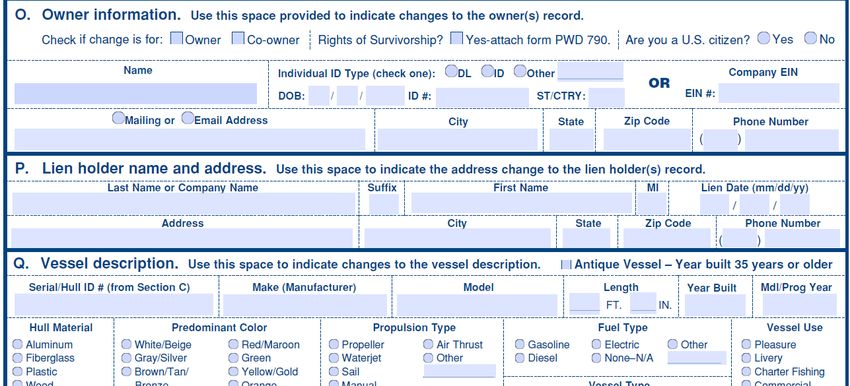Select Waterjet propulsion type

[334, 358]
